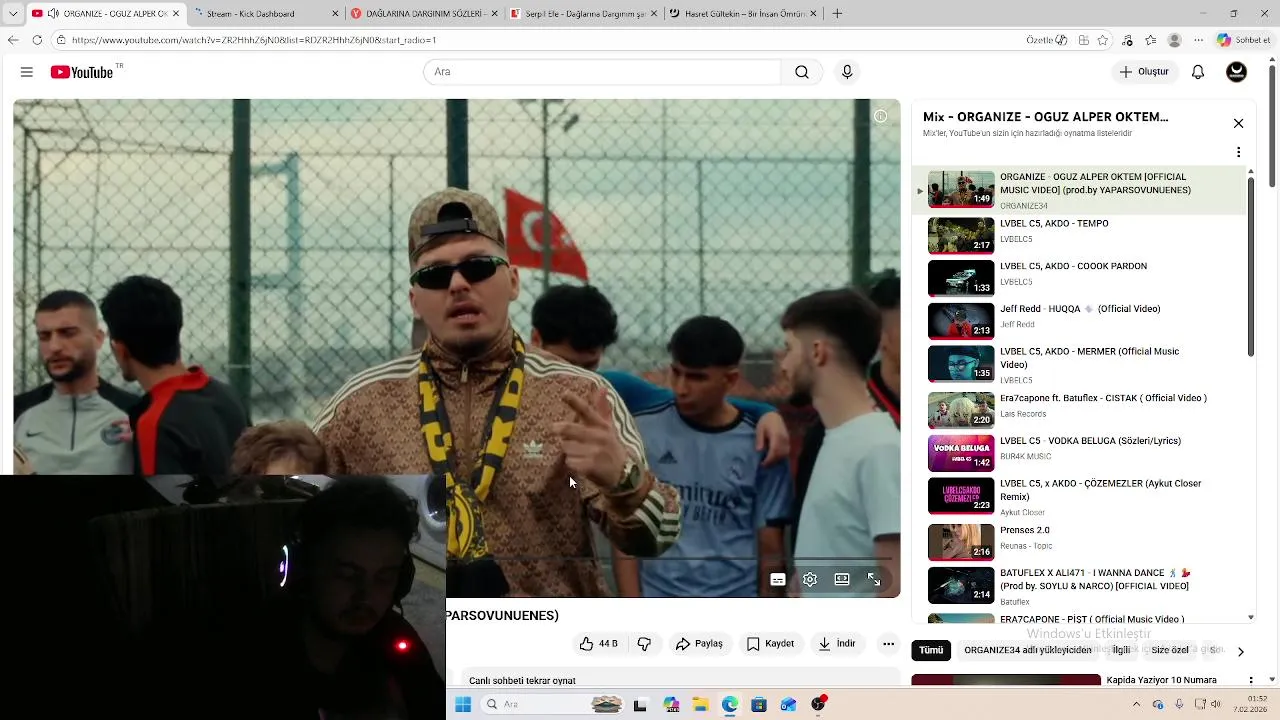The image size is (1280, 720).
Task: Play BATUFLEX X ALI471 - I WANNA DANCE
Action: [1081, 585]
